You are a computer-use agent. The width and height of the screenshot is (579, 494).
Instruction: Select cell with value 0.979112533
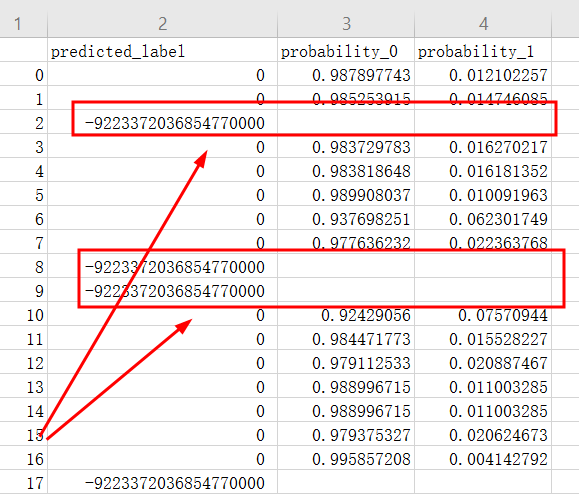(346, 363)
